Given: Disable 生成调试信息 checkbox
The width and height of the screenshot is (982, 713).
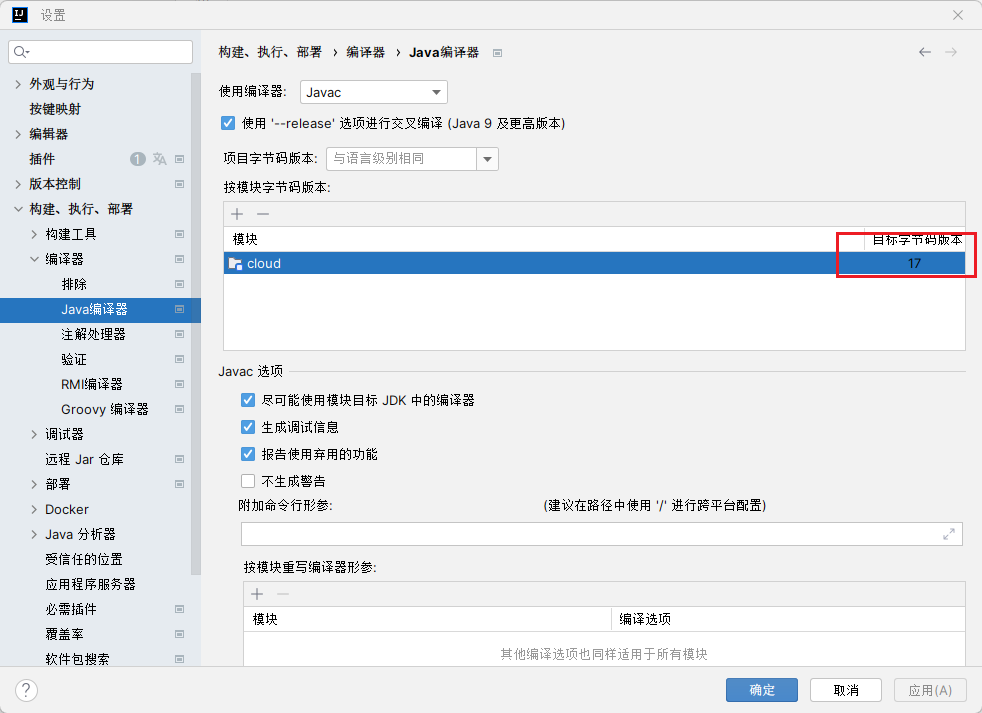Looking at the screenshot, I should click(248, 427).
